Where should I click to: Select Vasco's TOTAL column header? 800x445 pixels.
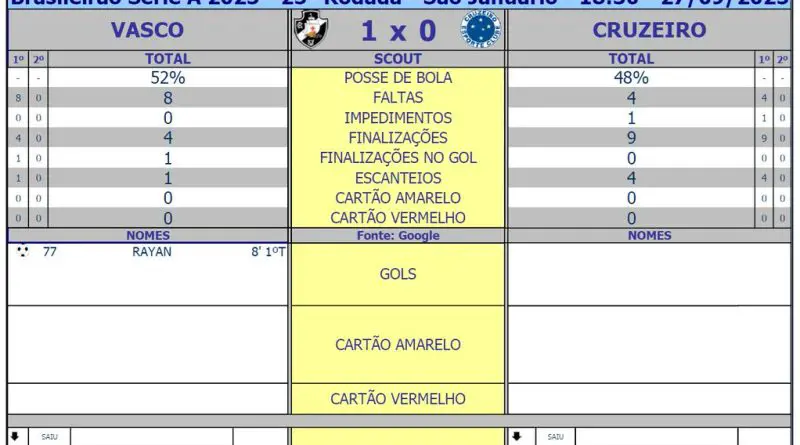(x=168, y=59)
